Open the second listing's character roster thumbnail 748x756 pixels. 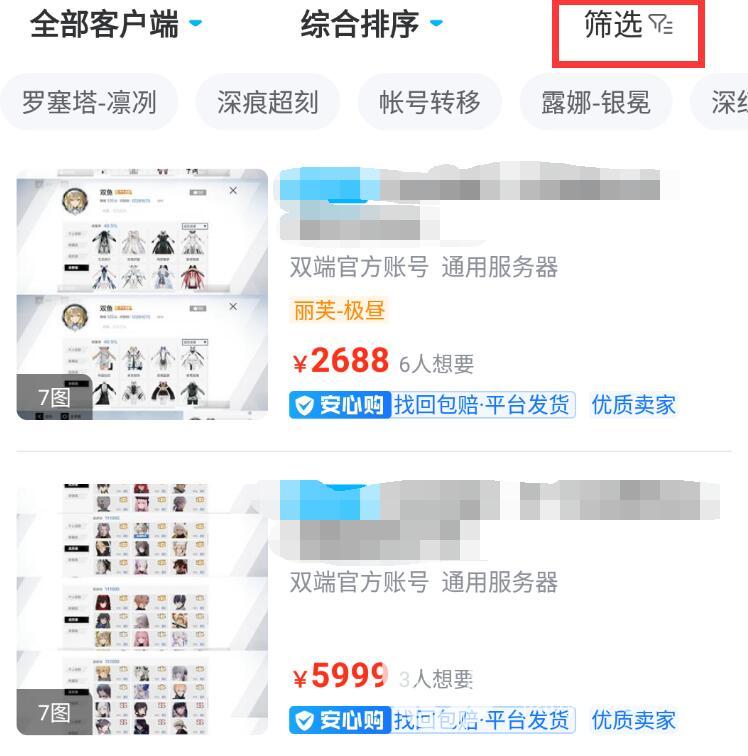click(x=142, y=609)
